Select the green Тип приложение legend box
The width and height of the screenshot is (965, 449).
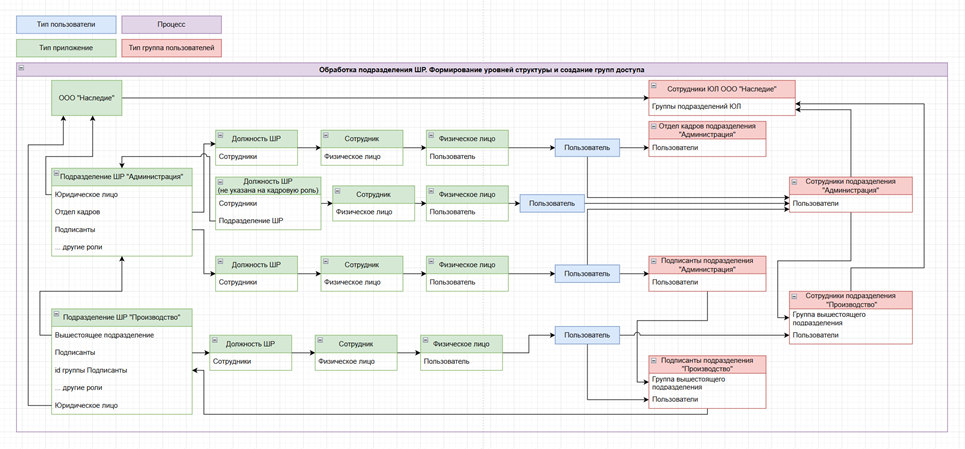tap(65, 47)
